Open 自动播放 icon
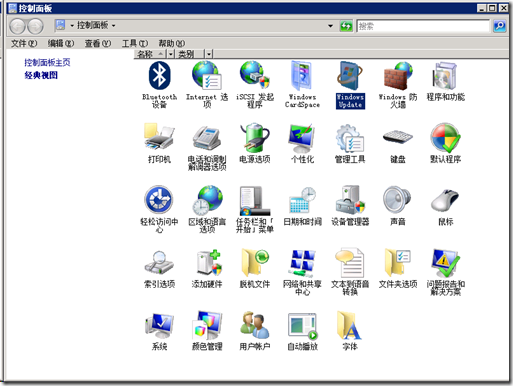 [x=302, y=331]
